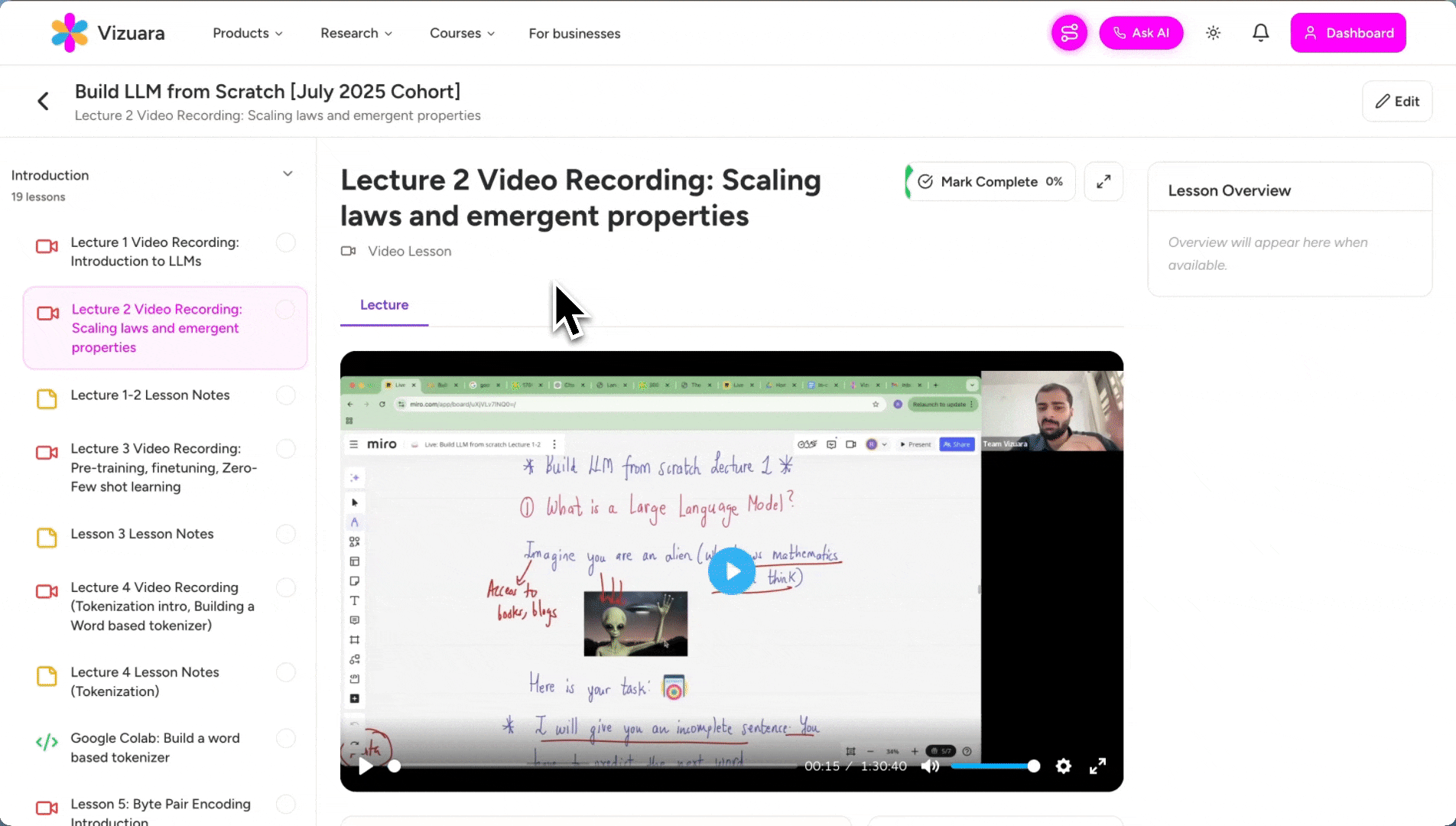This screenshot has width=1456, height=826.
Task: Toggle completion circle for Lecture 1-2 Lesson Notes
Action: 285,395
